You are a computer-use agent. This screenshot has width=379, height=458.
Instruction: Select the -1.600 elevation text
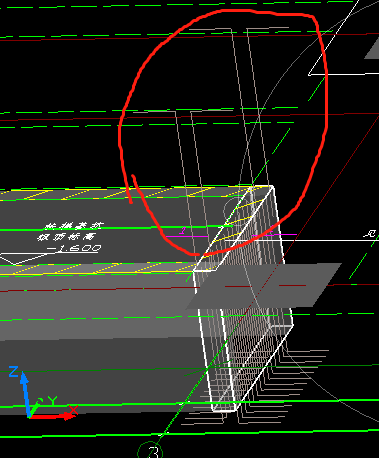pos(74,248)
